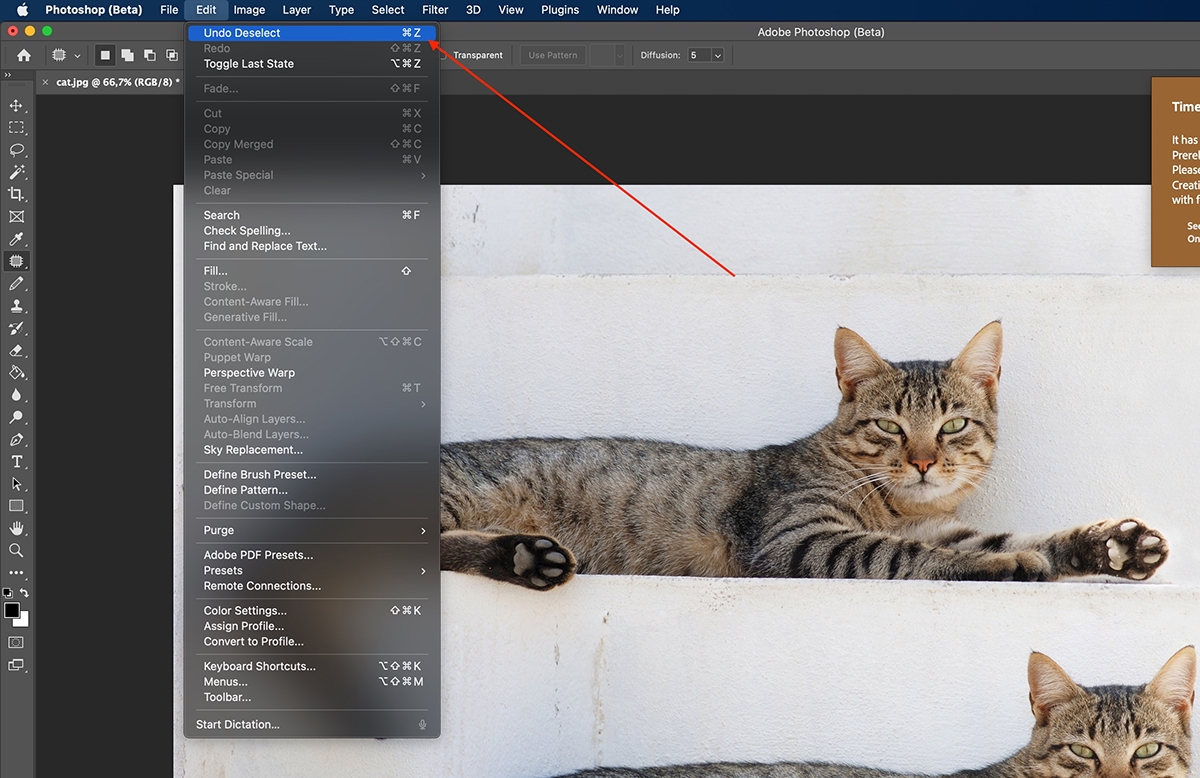This screenshot has width=1200, height=778.
Task: Swap foreground and background colors
Action: click(x=24, y=593)
